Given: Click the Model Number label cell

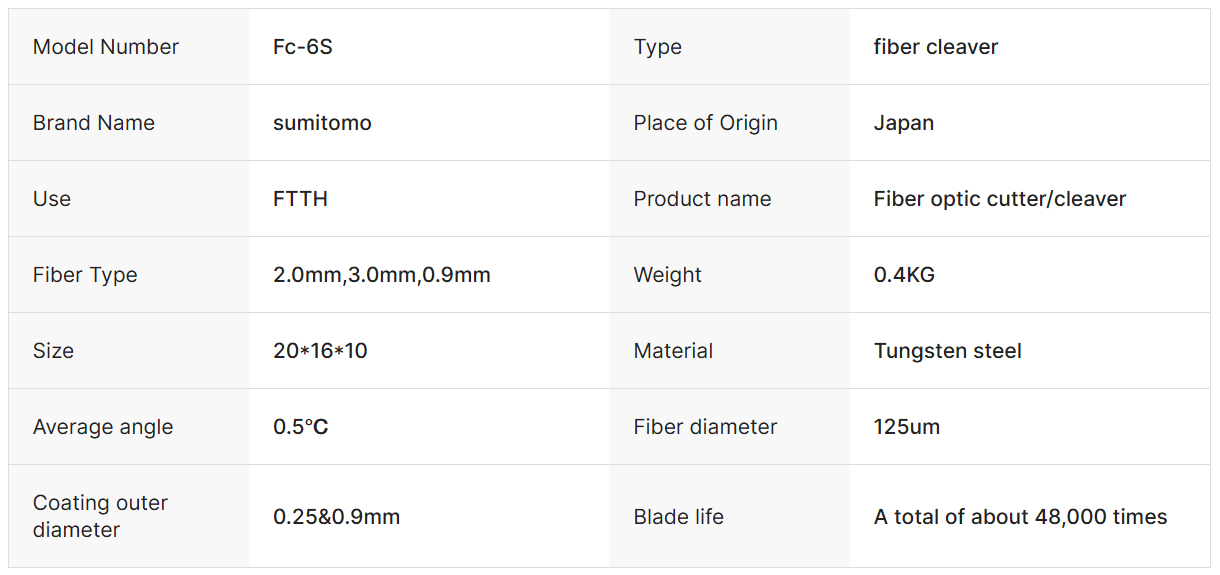Looking at the screenshot, I should tap(106, 47).
